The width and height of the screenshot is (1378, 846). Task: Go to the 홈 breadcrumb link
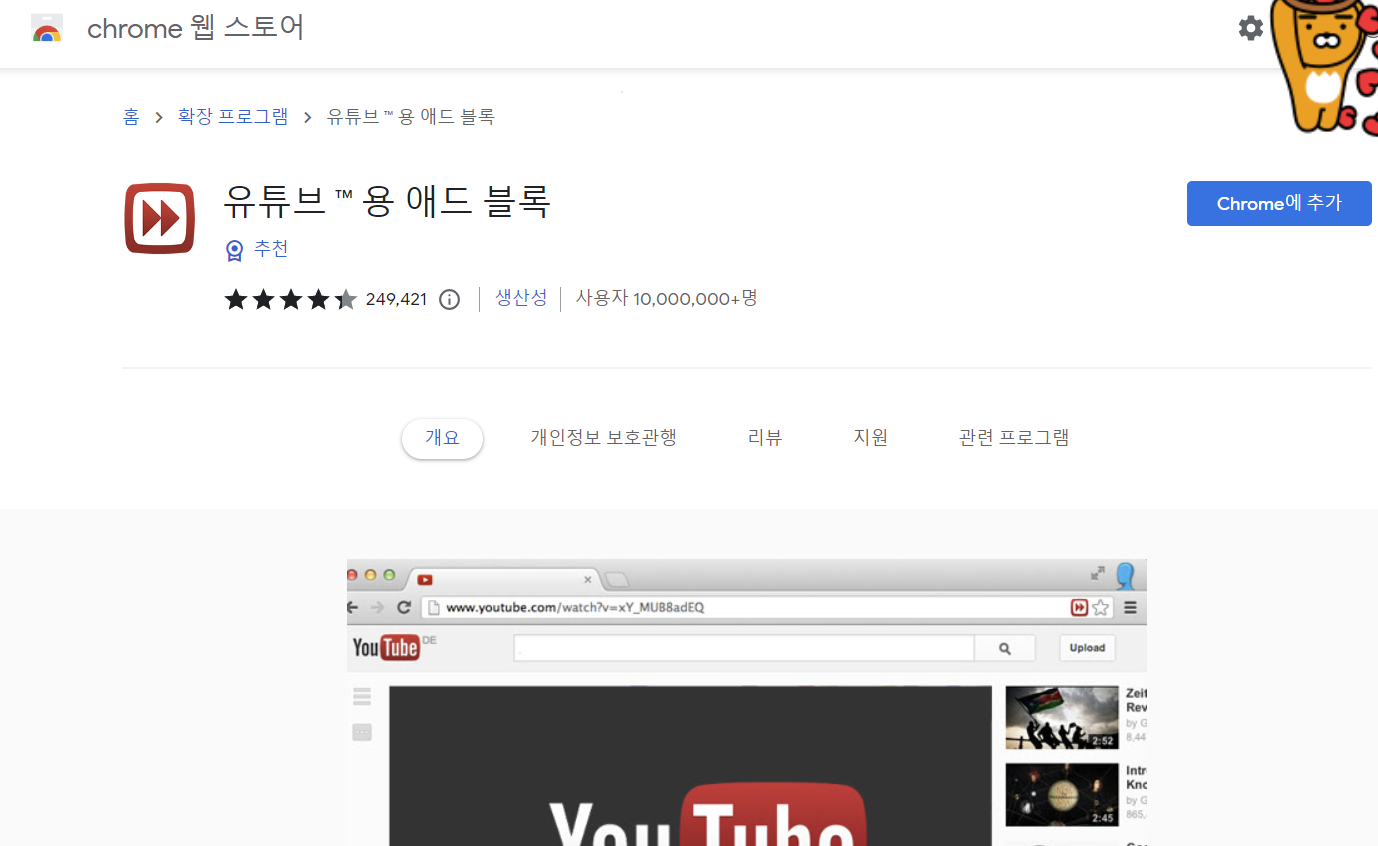131,117
